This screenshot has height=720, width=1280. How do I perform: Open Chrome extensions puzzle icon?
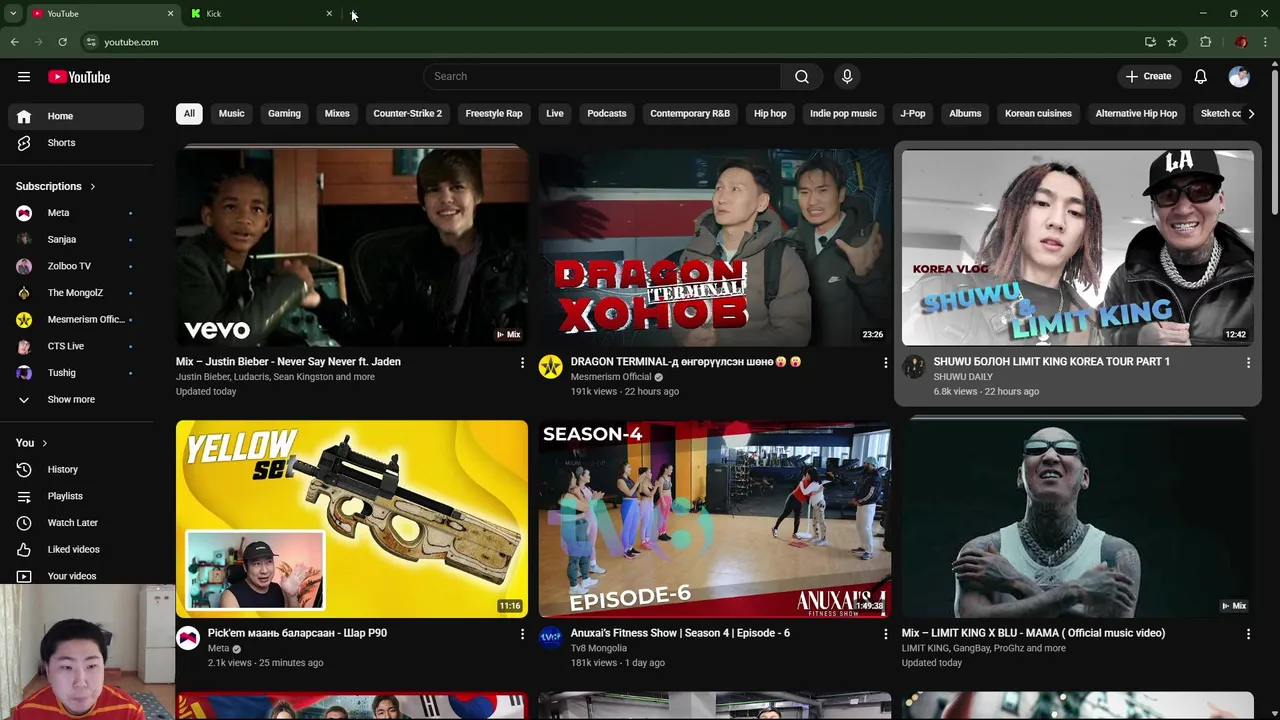(x=1206, y=42)
